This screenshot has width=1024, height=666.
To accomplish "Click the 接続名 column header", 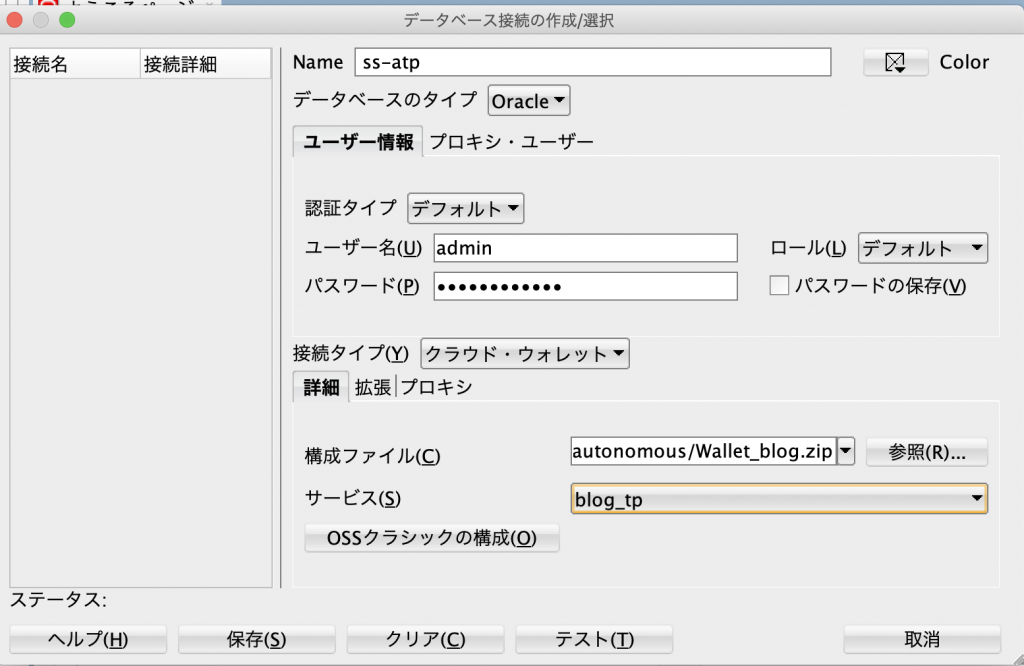I will click(74, 62).
